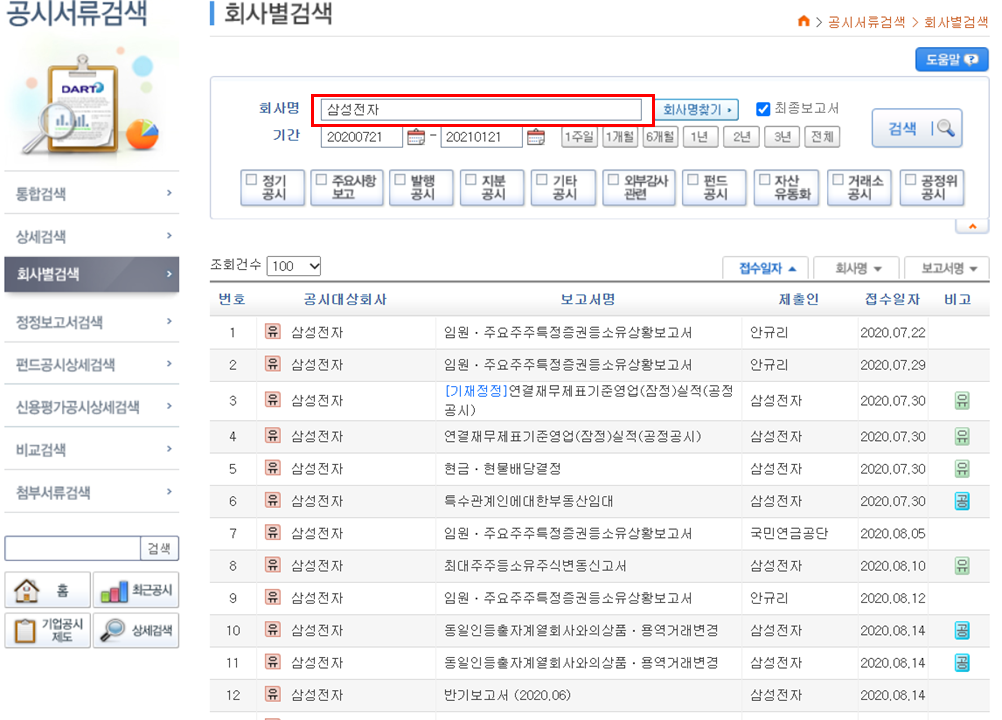Click the 홈 house icon button
The width and height of the screenshot is (1002, 720).
[47, 590]
